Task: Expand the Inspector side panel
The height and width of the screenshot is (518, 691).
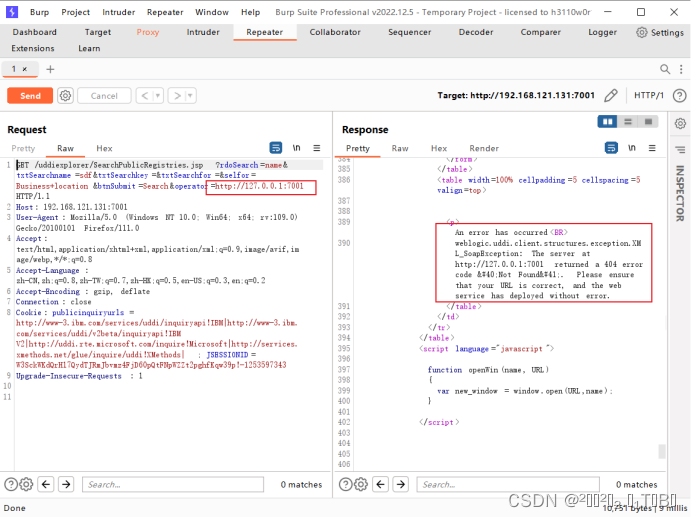Action: (680, 193)
